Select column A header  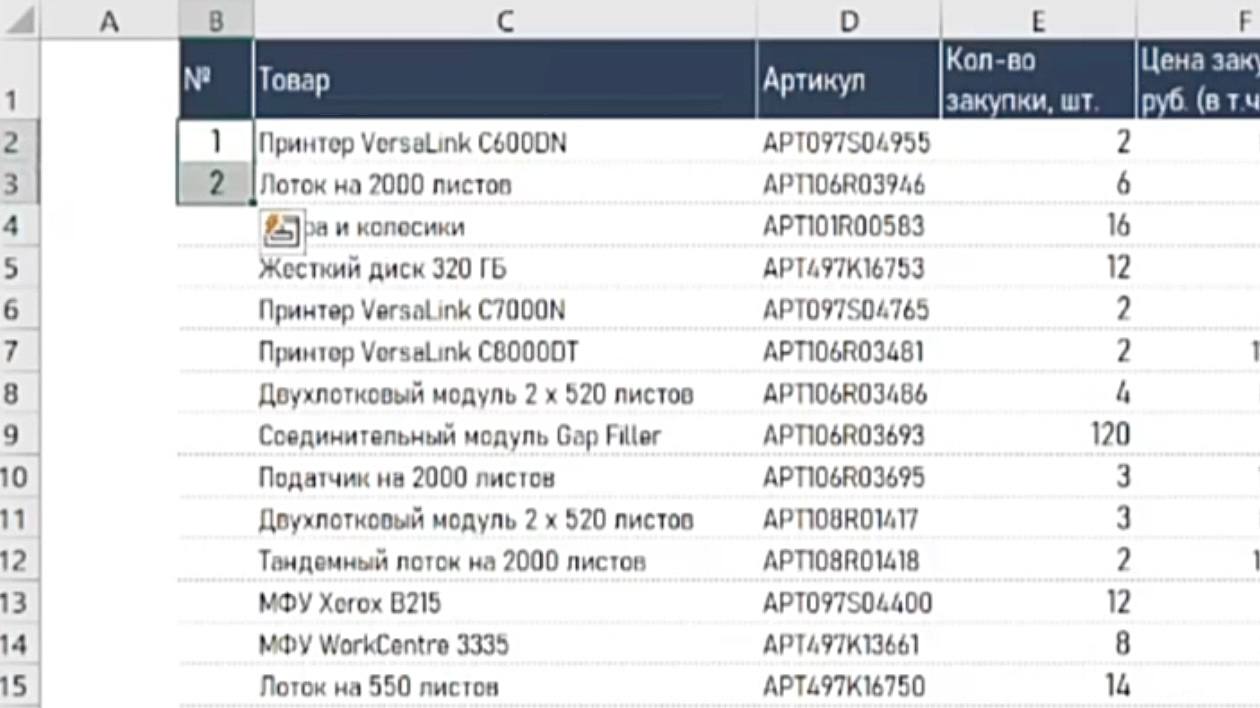(109, 20)
